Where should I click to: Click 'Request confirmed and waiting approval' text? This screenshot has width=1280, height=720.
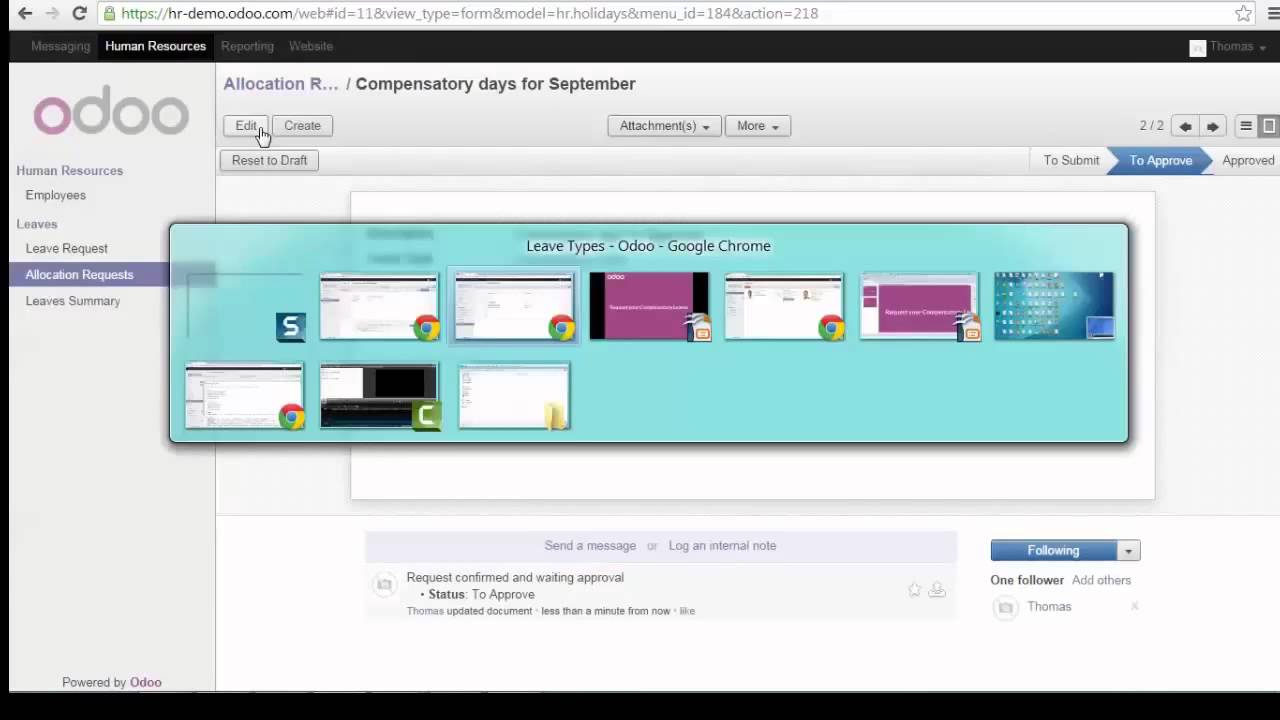(515, 578)
